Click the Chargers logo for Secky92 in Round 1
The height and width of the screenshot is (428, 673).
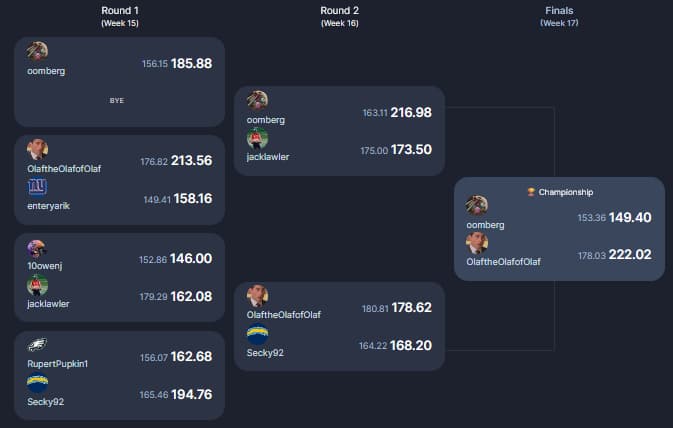pyautogui.click(x=37, y=383)
